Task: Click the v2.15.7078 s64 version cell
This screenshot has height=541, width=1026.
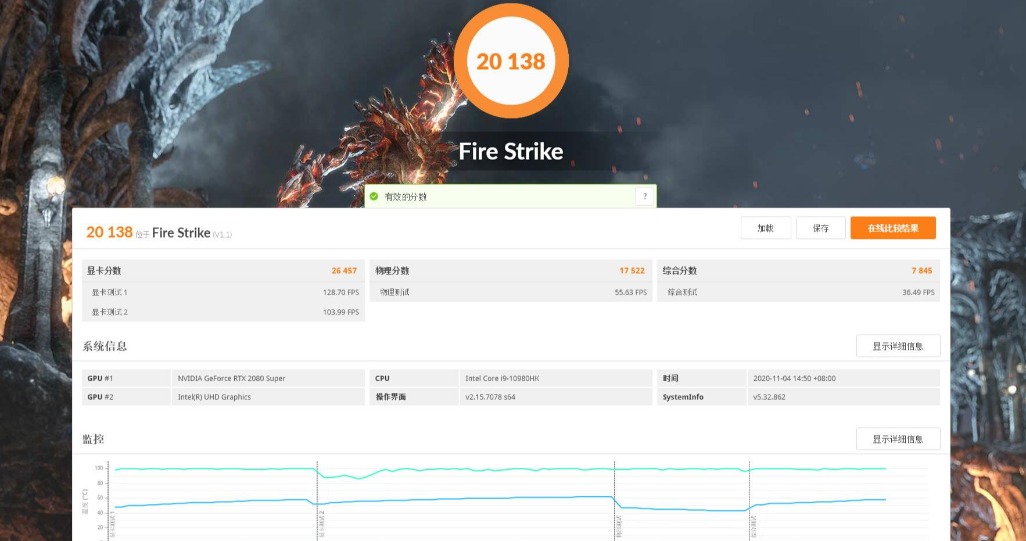Action: click(556, 397)
